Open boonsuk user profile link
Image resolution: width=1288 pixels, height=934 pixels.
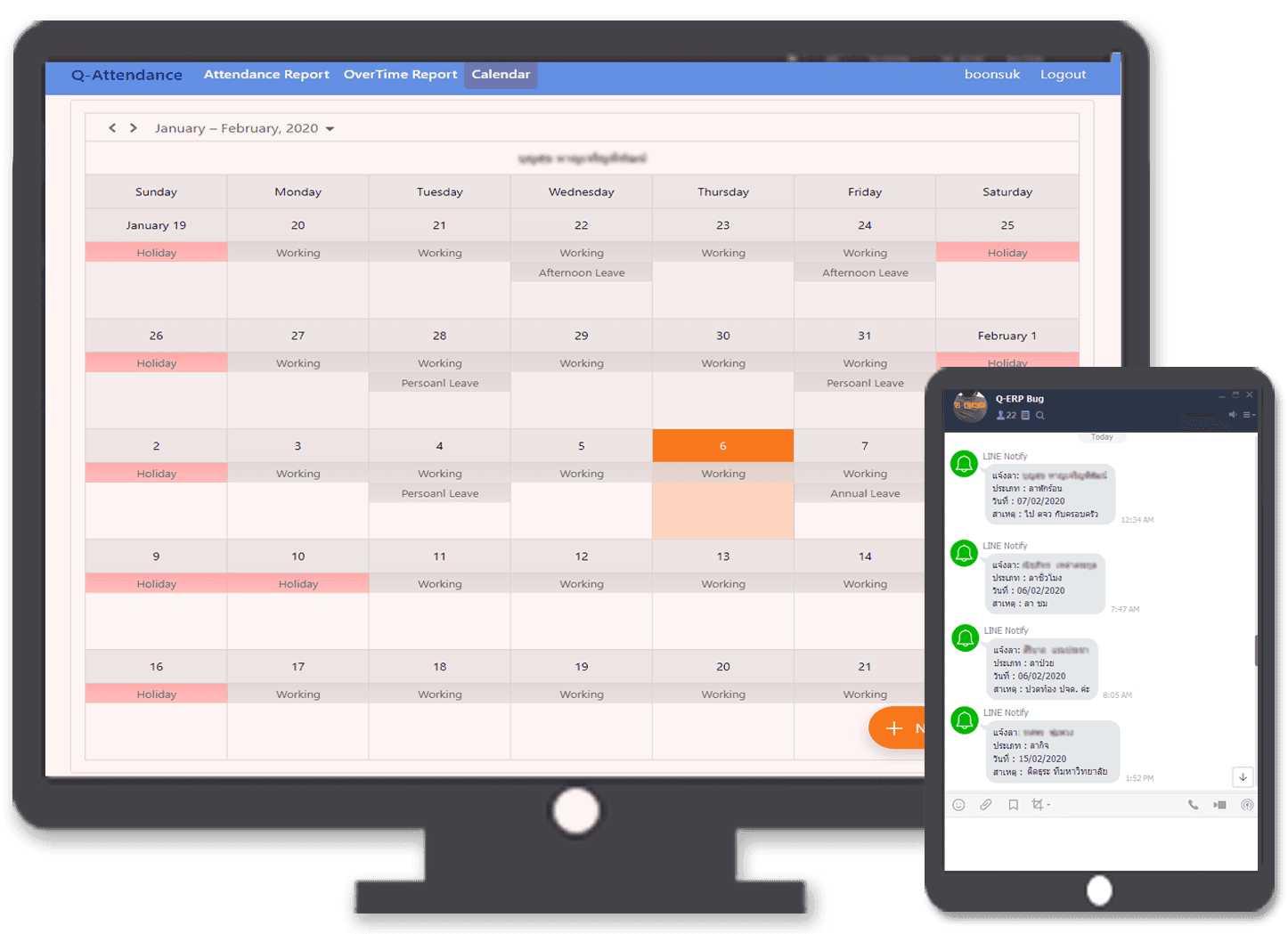[x=992, y=75]
